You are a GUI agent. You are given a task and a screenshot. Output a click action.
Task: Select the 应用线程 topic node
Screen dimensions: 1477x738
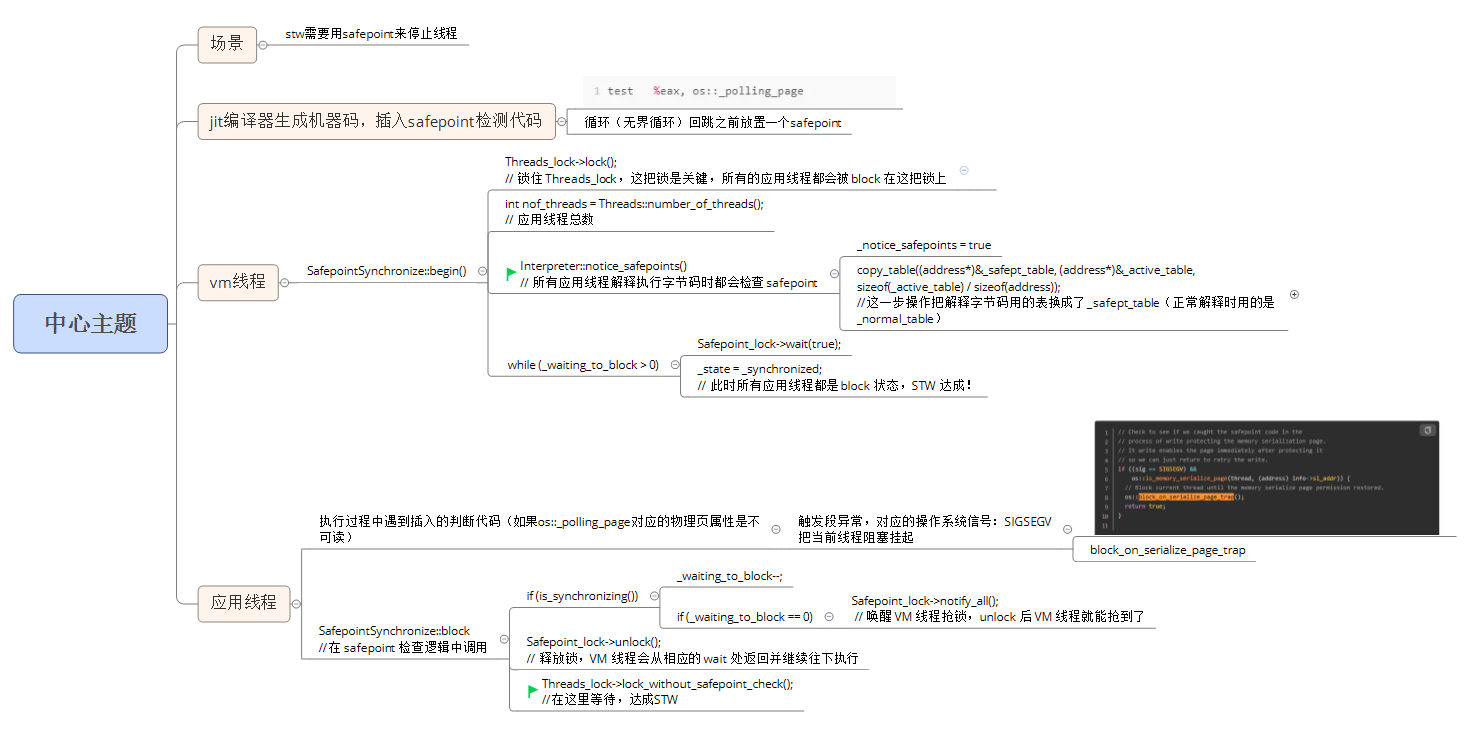(x=244, y=603)
